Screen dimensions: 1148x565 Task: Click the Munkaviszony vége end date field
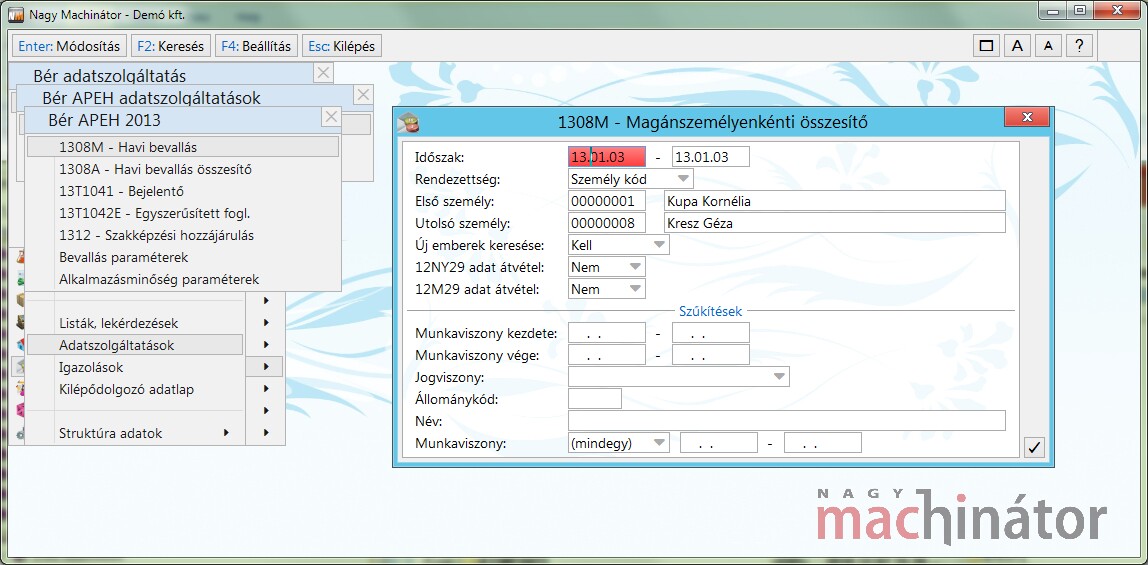[x=711, y=355]
